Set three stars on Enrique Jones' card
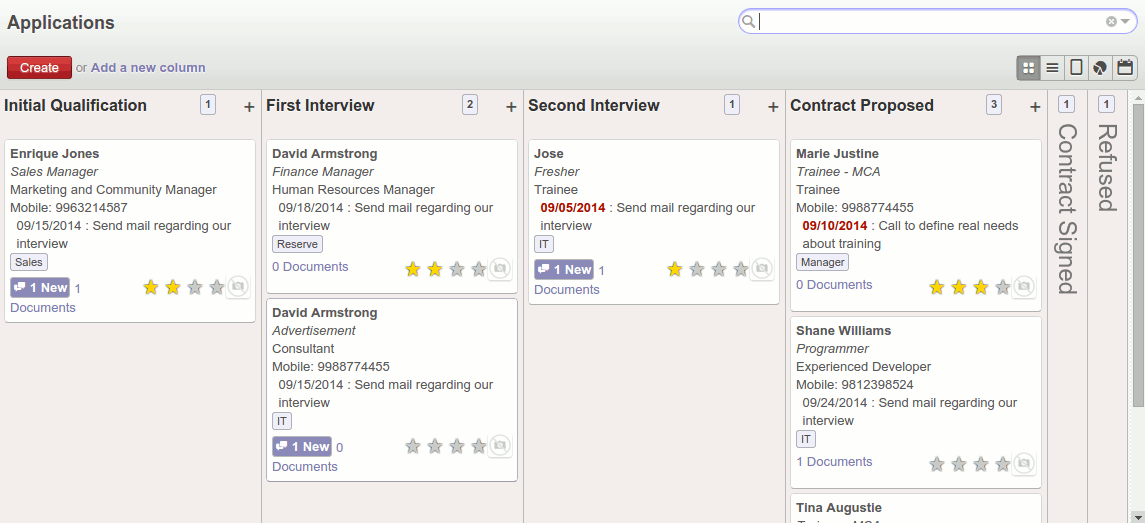 (x=195, y=287)
